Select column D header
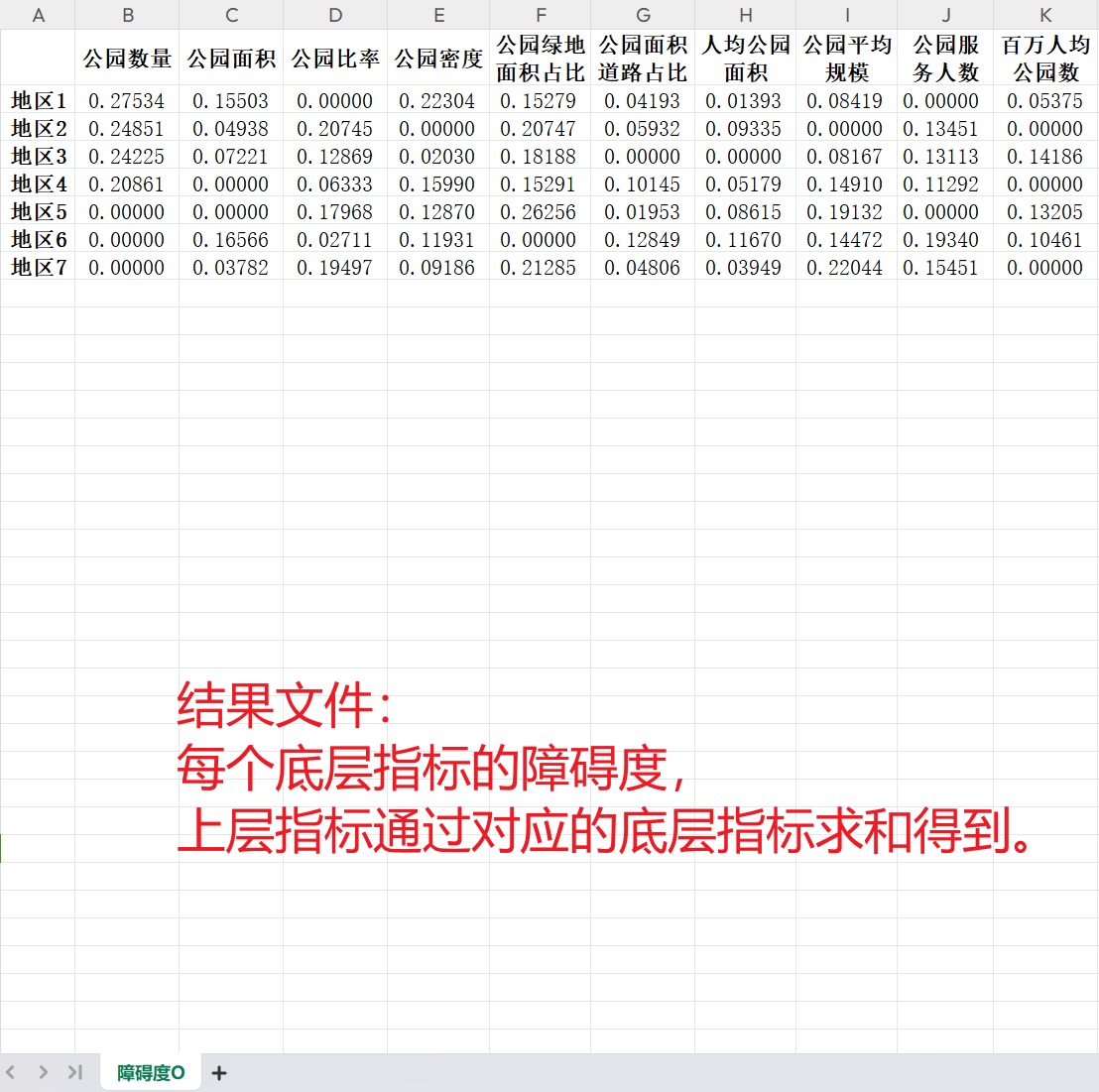Viewport: 1099px width, 1092px height. [335, 15]
